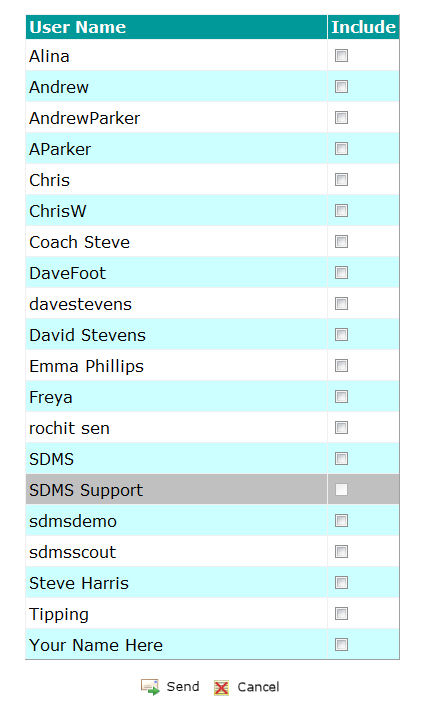428x705 pixels.
Task: Check the SDMS Support Include checkbox
Action: pyautogui.click(x=341, y=490)
